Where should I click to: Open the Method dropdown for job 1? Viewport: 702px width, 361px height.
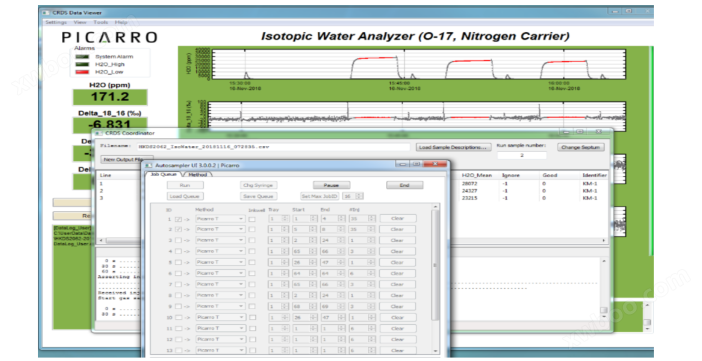coord(220,219)
